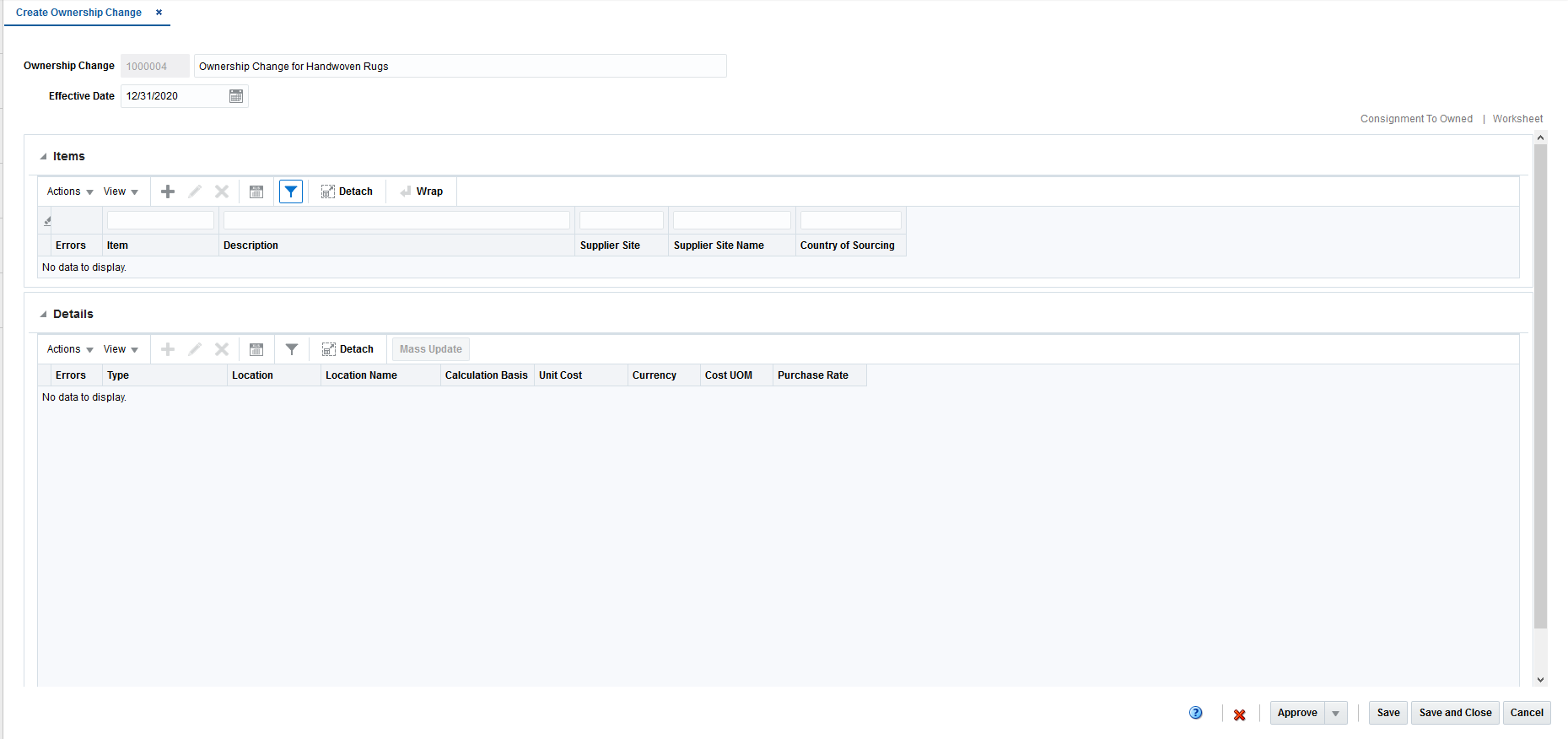Screen dimensions: 1568x739
Task: Click the Supplier Site Name column header
Action: (x=732, y=245)
